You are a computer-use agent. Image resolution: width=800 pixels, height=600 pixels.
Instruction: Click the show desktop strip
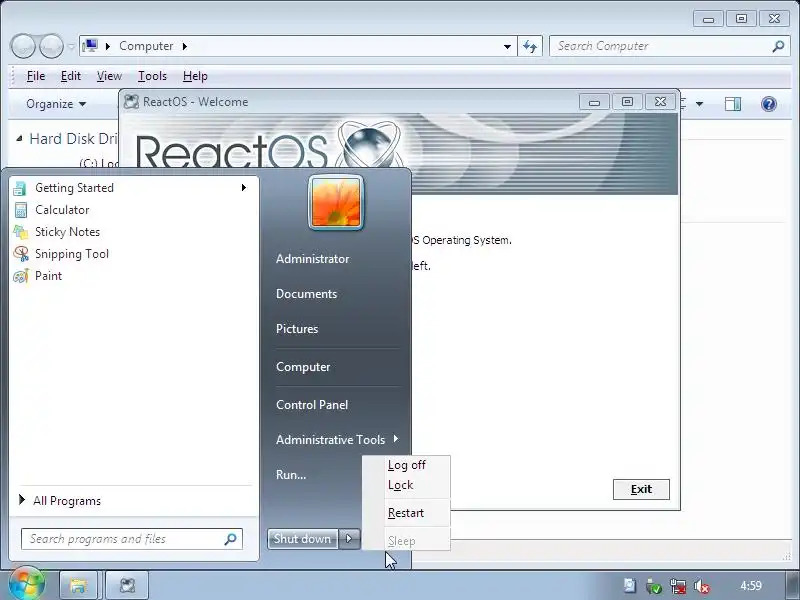(793, 585)
